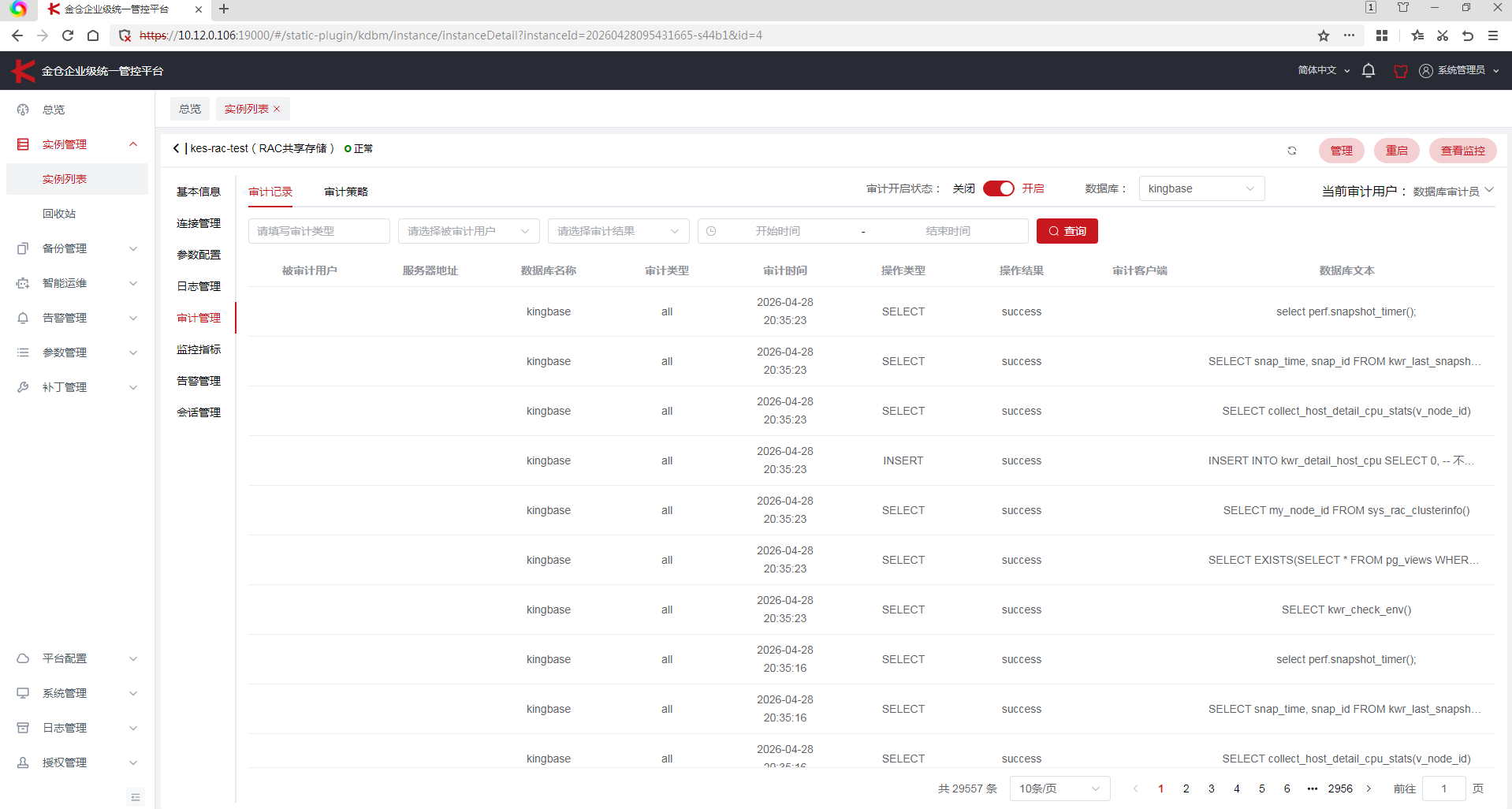This screenshot has height=809, width=1512.
Task: Open the 当前审计用户 dropdown
Action: [x=1454, y=191]
